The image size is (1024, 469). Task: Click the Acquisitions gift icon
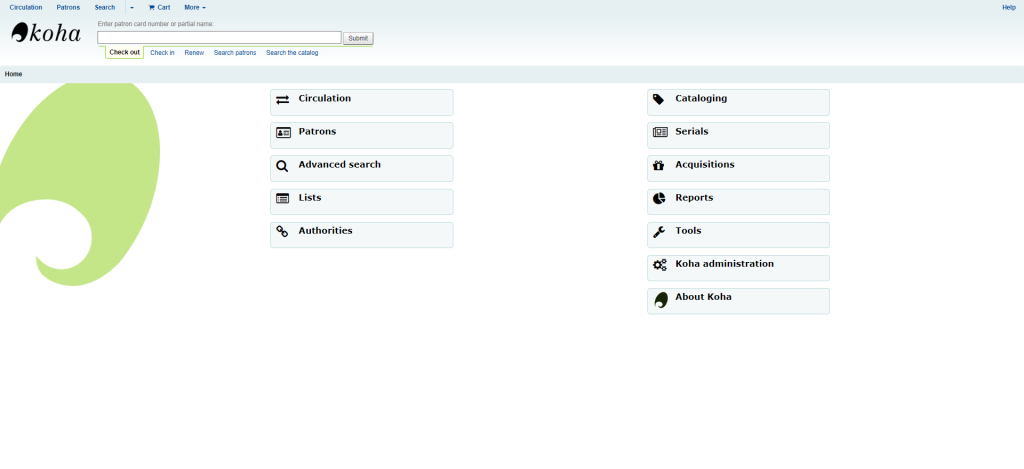659,166
